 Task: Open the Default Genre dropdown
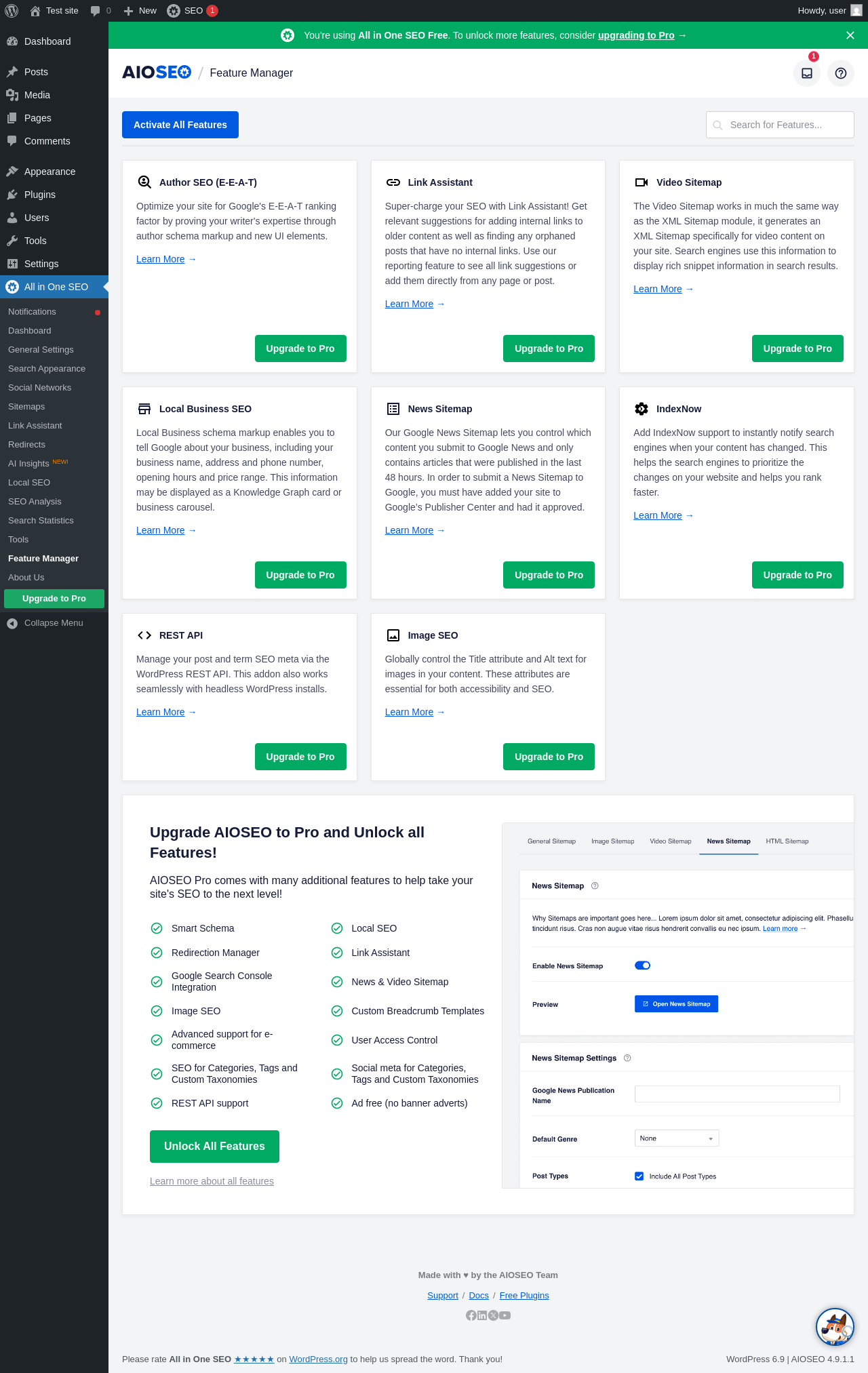pyautogui.click(x=677, y=1138)
